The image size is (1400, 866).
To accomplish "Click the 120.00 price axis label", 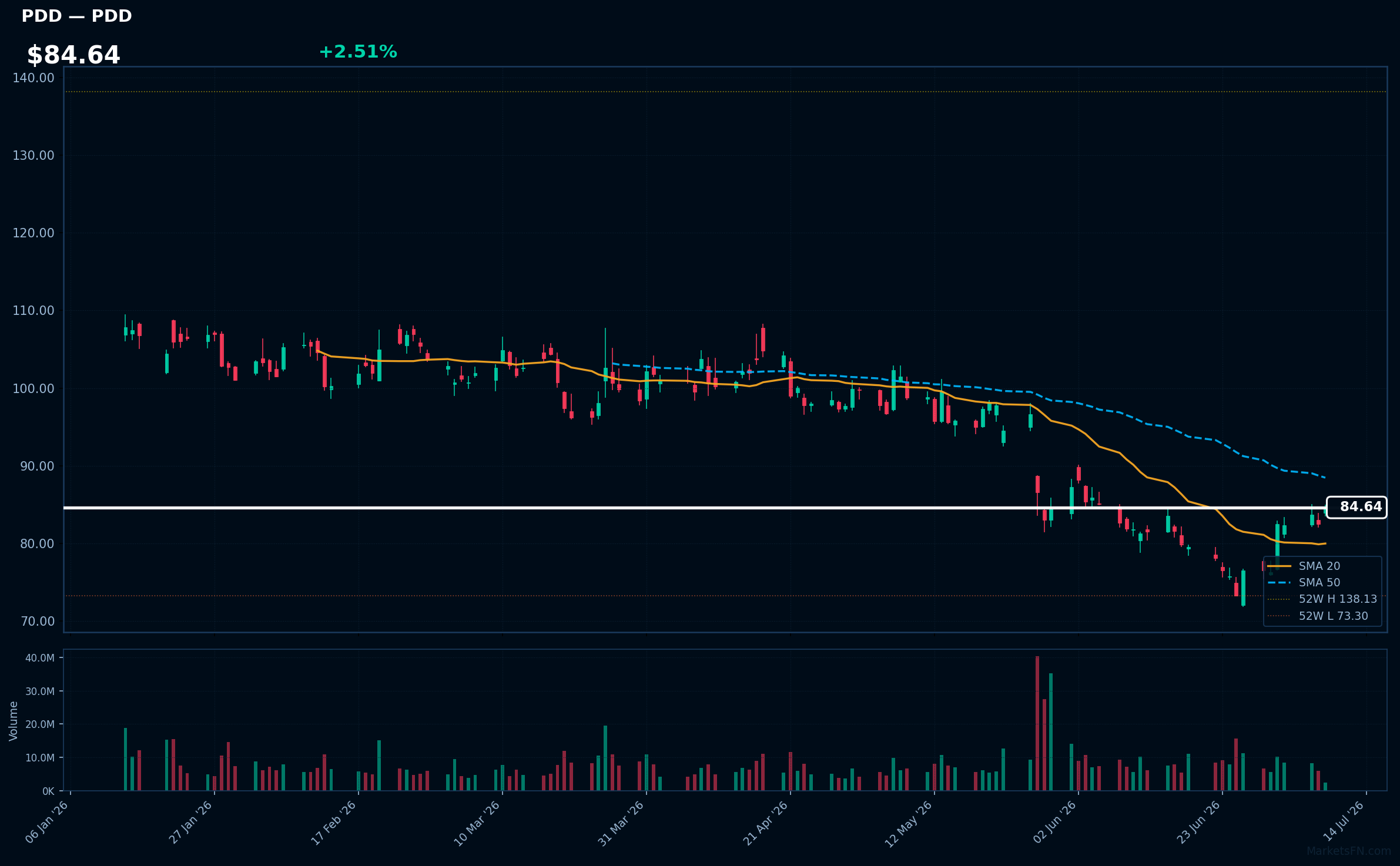I will [x=34, y=233].
